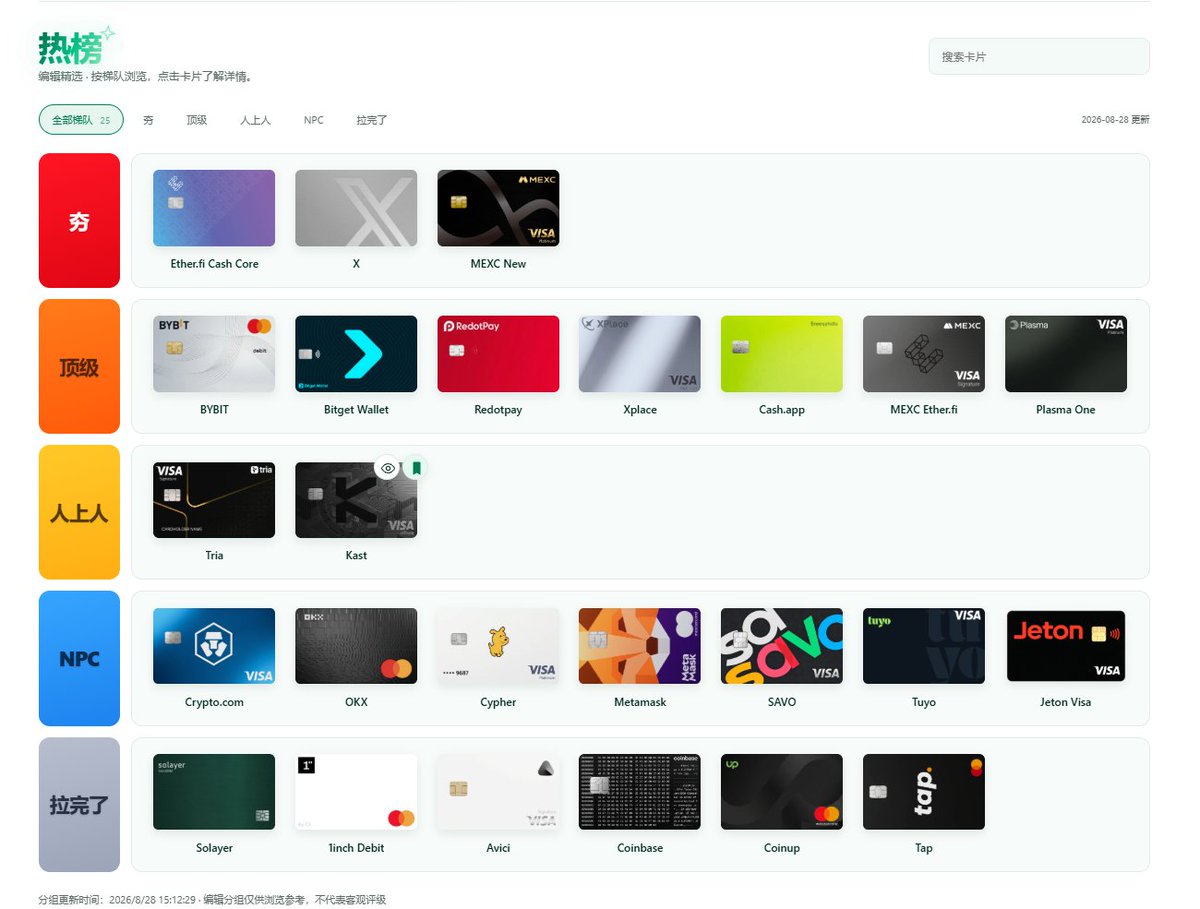The image size is (1200, 909).
Task: Open the Tap card image
Action: click(924, 792)
